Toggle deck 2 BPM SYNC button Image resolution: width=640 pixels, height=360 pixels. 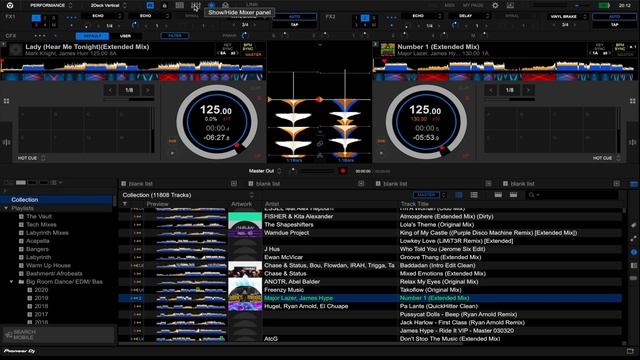620,47
